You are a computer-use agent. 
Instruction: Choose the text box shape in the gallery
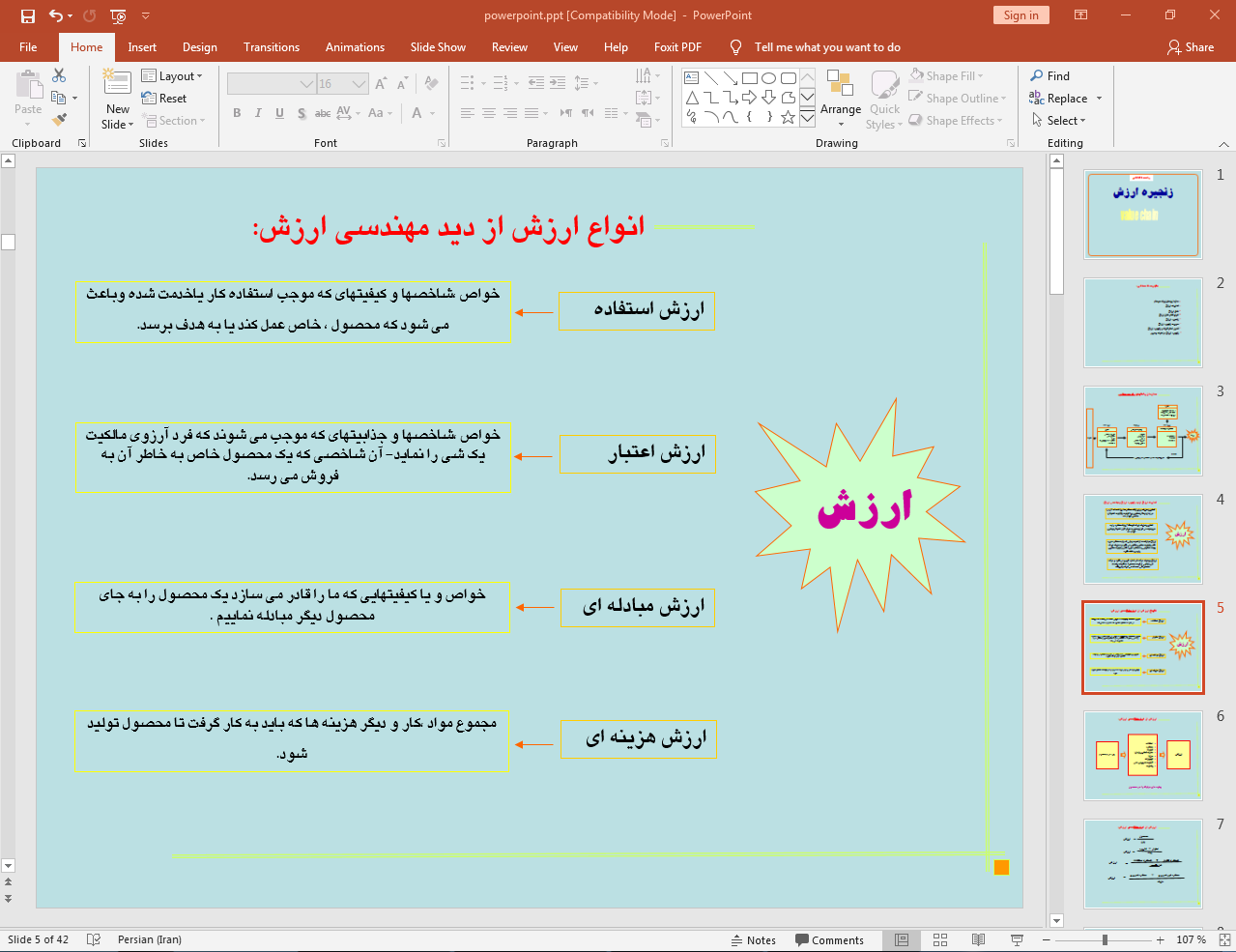click(692, 78)
